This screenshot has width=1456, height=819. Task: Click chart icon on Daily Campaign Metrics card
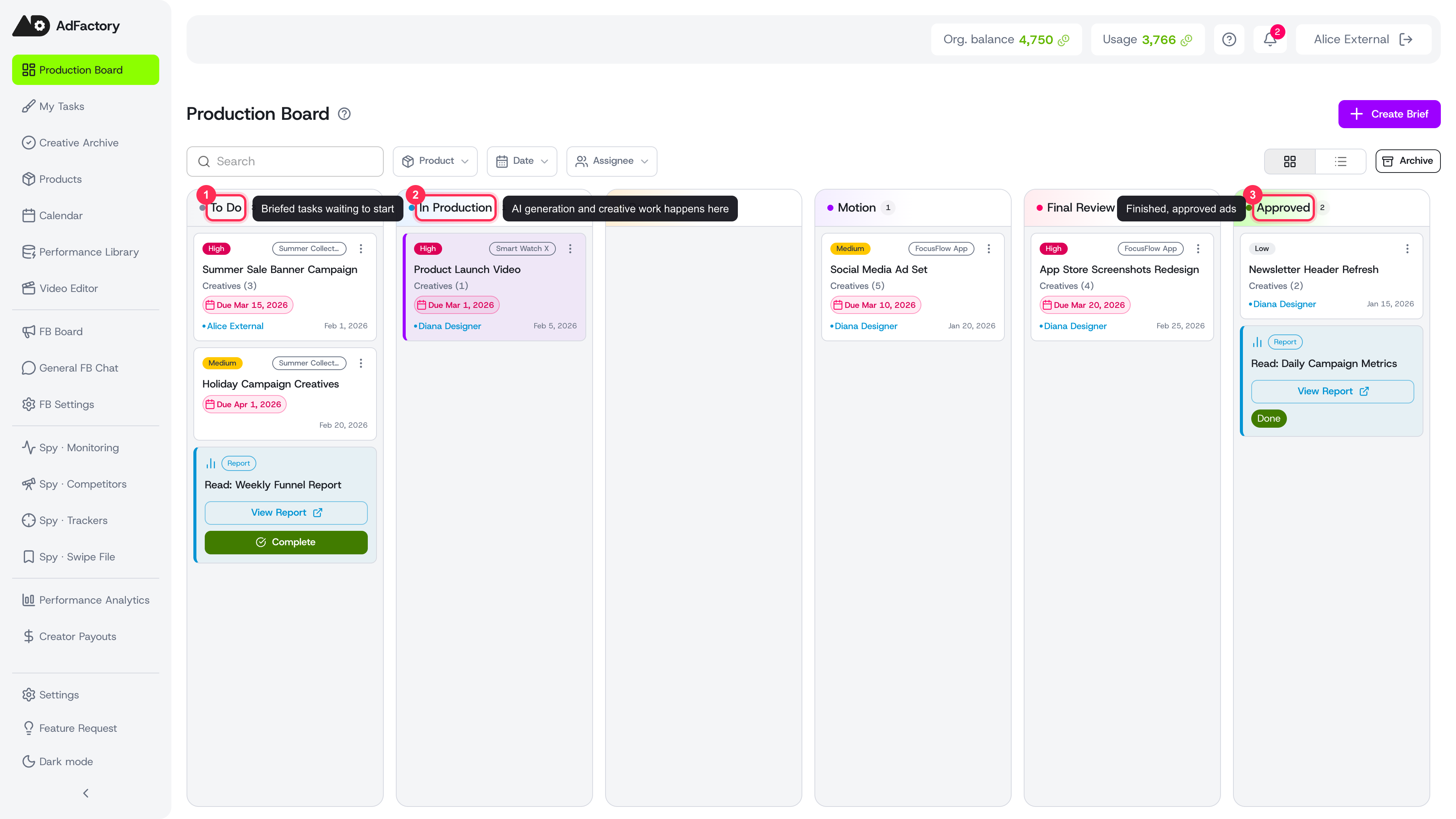click(1257, 342)
